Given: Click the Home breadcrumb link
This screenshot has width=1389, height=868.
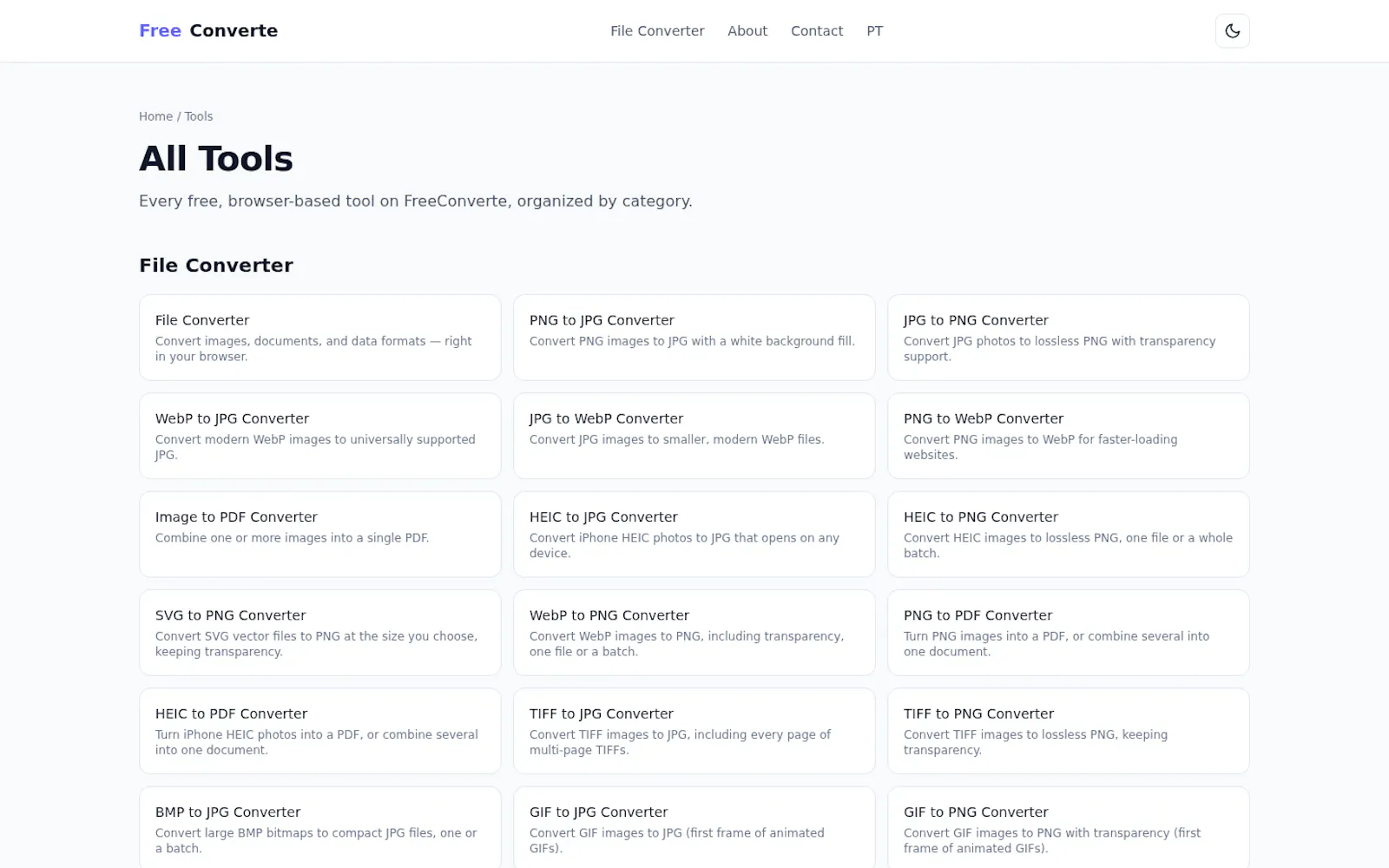Looking at the screenshot, I should pos(155,116).
